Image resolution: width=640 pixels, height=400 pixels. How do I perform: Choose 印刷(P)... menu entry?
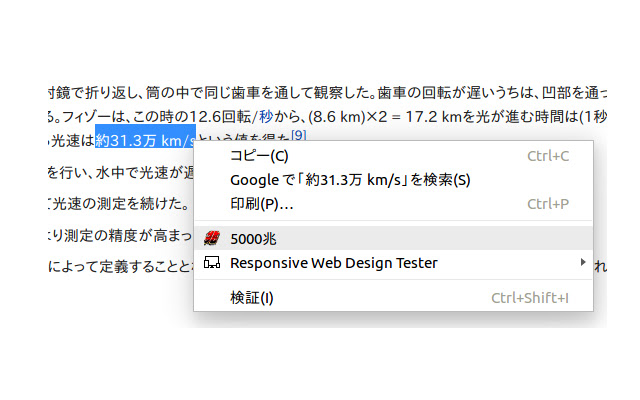coord(393,204)
